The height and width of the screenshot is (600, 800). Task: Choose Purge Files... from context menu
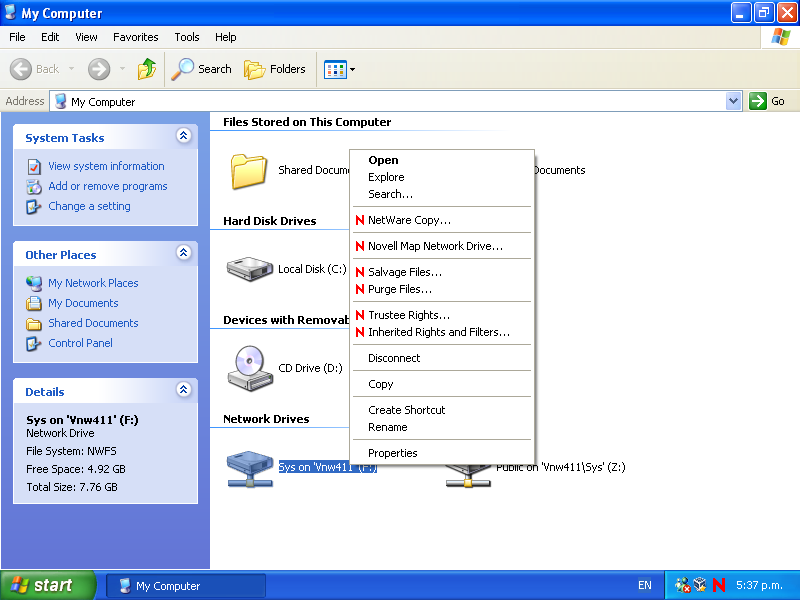442,289
